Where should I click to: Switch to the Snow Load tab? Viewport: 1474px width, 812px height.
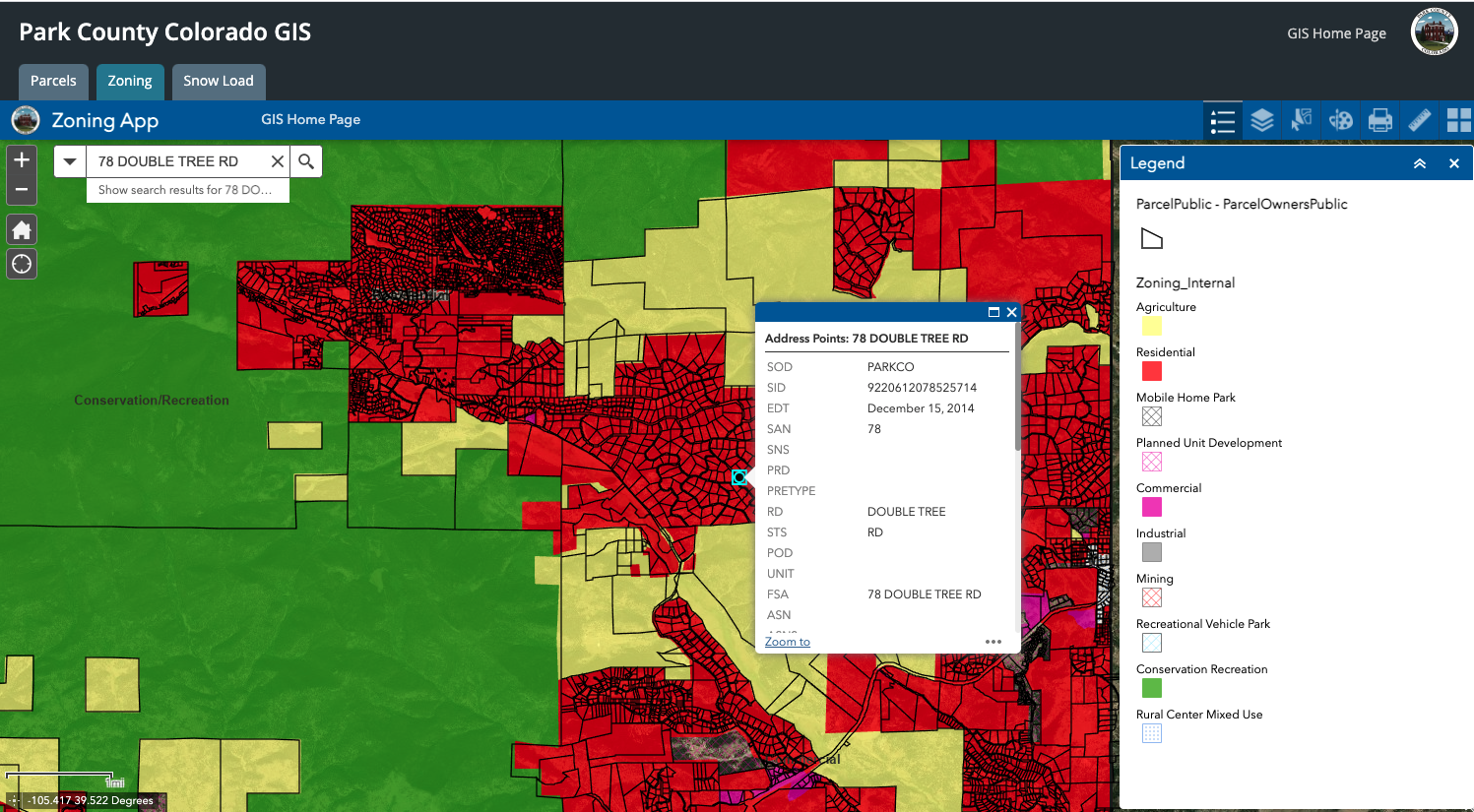pos(218,81)
